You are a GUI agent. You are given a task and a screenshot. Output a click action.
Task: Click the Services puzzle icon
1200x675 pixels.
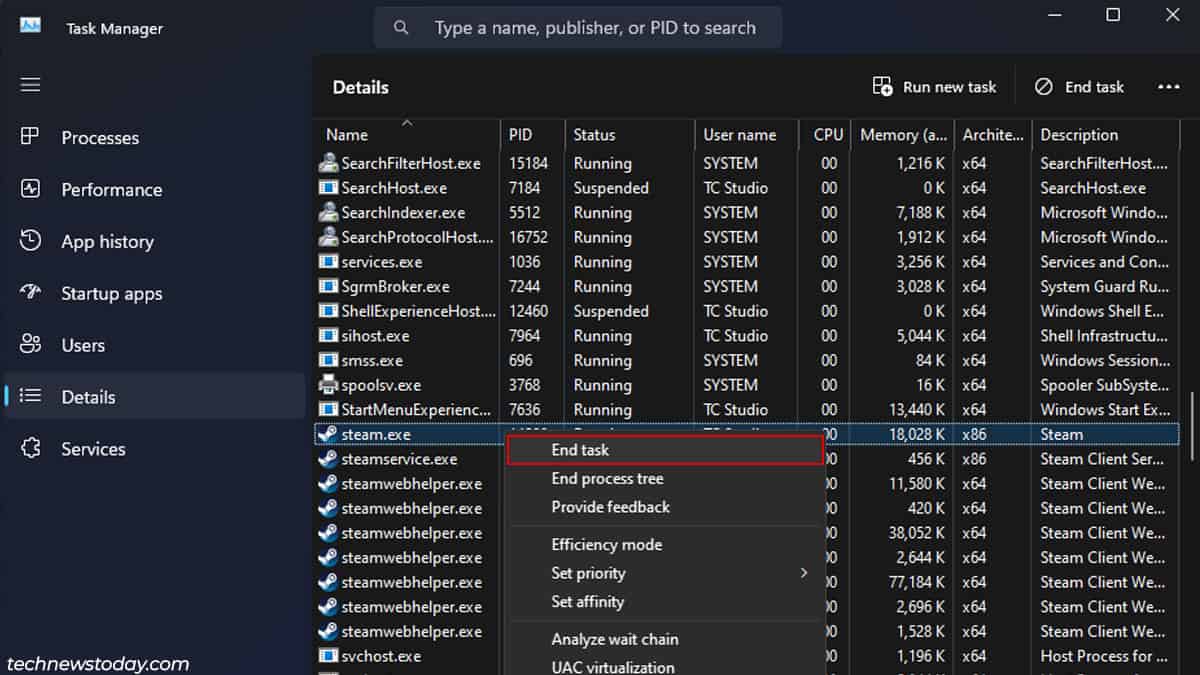pyautogui.click(x=30, y=449)
